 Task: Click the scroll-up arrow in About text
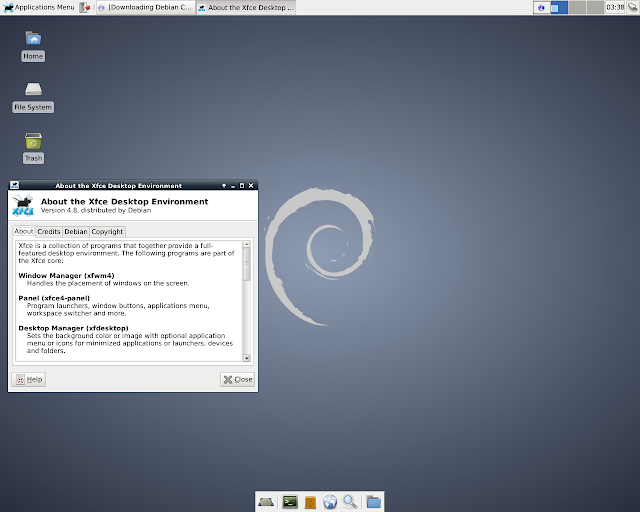point(247,244)
